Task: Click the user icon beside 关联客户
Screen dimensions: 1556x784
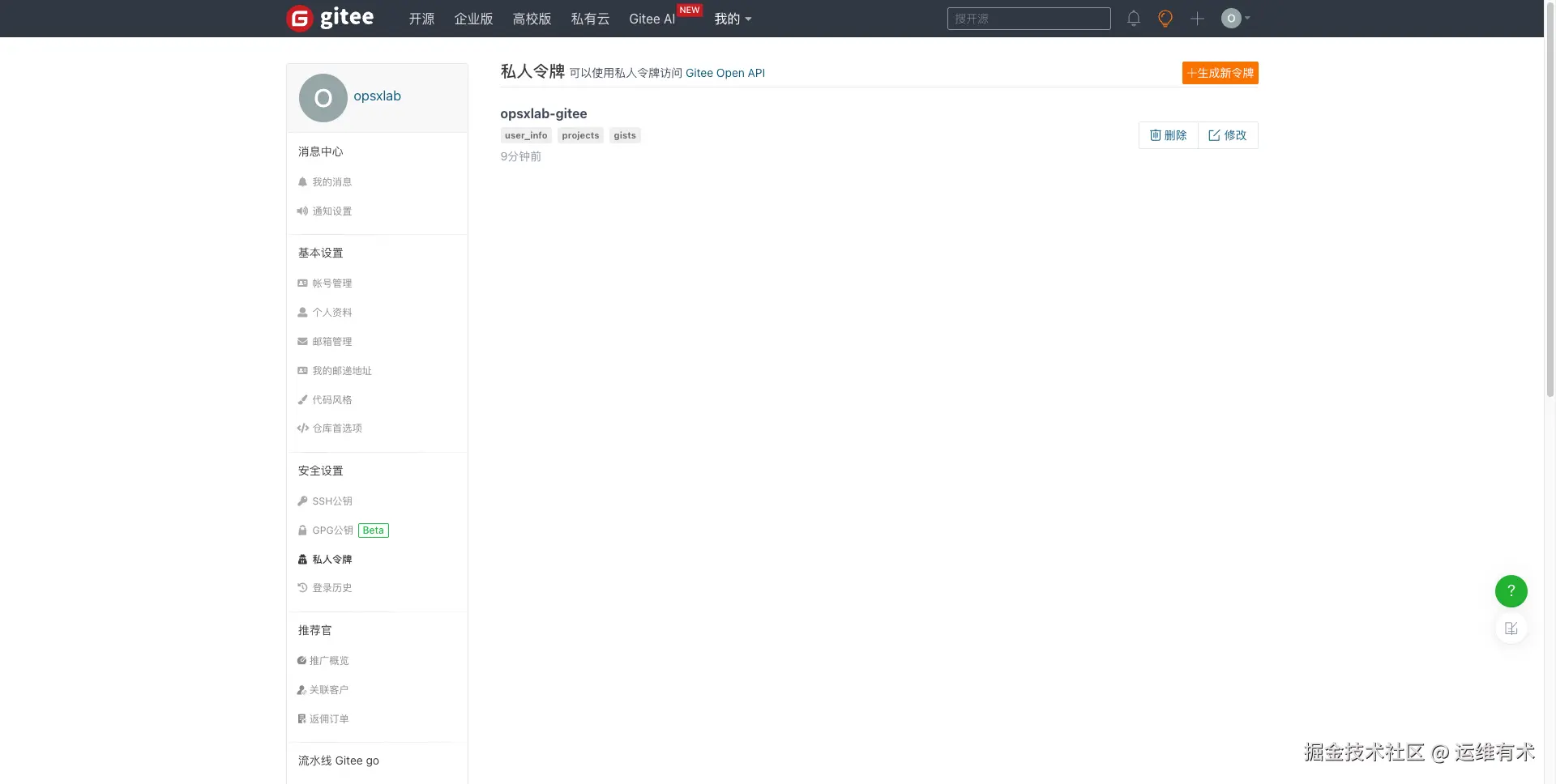Action: [301, 690]
